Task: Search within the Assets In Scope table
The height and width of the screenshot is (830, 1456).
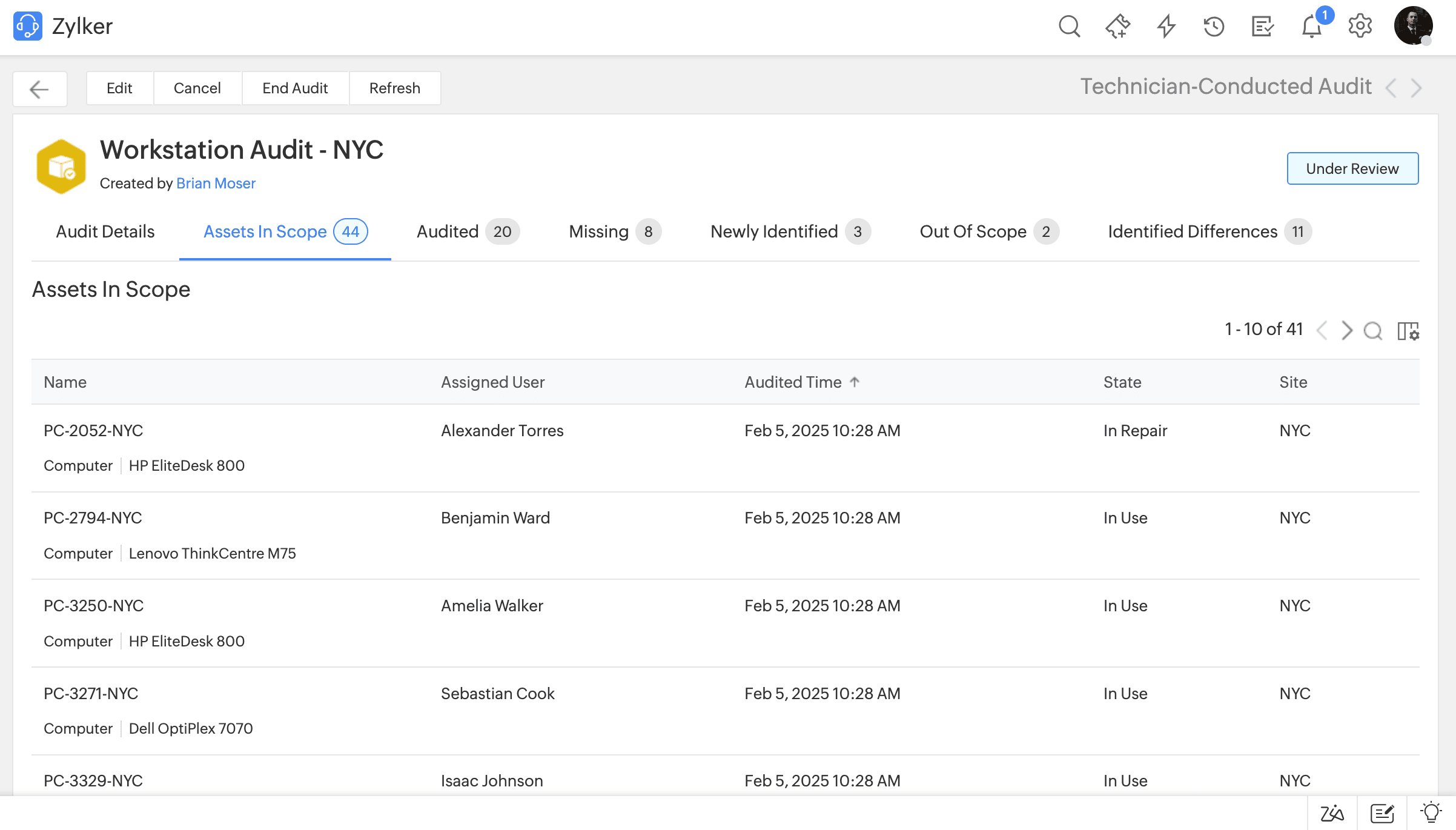Action: coord(1373,331)
